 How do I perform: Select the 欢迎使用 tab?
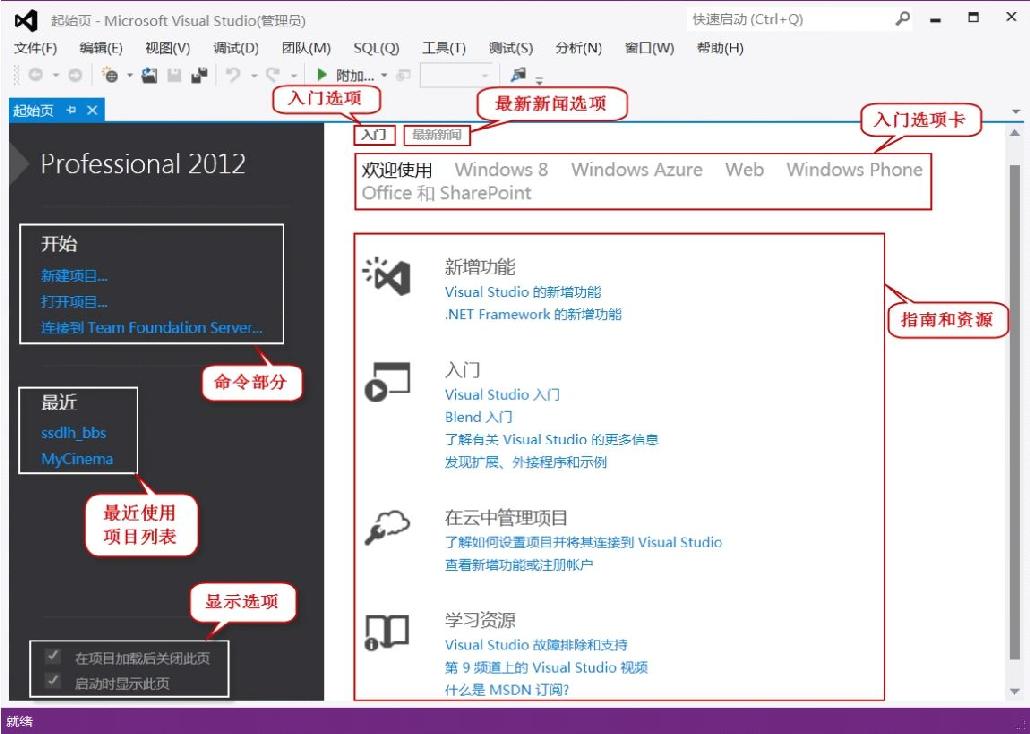[x=397, y=170]
